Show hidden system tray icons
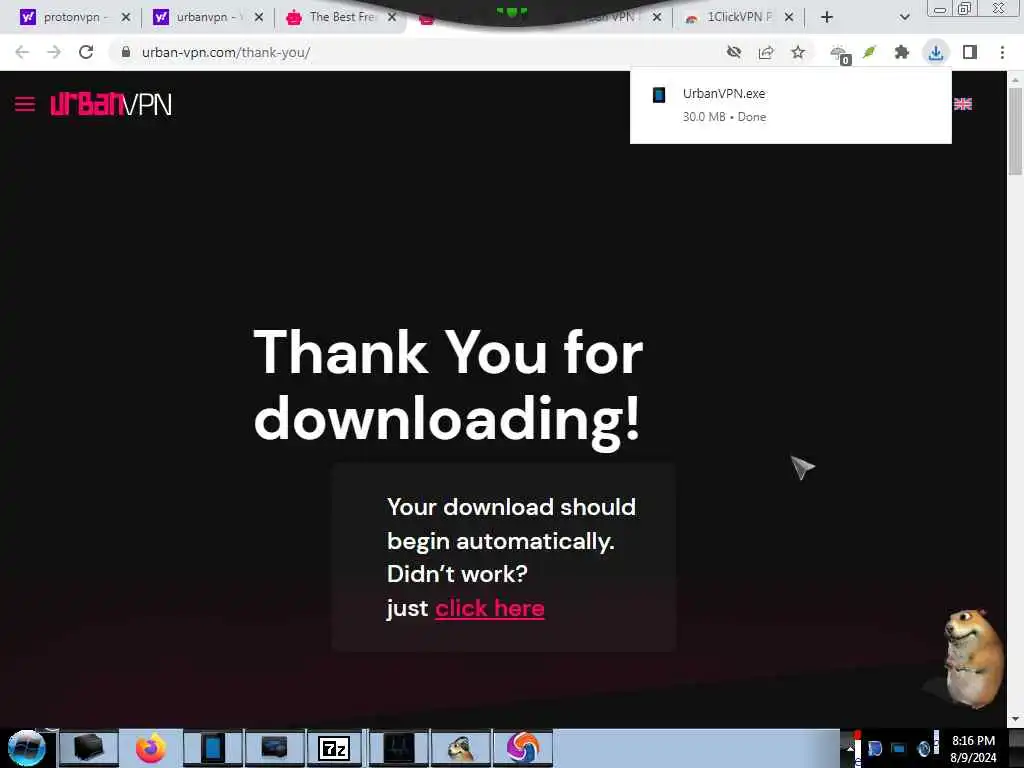 850,748
